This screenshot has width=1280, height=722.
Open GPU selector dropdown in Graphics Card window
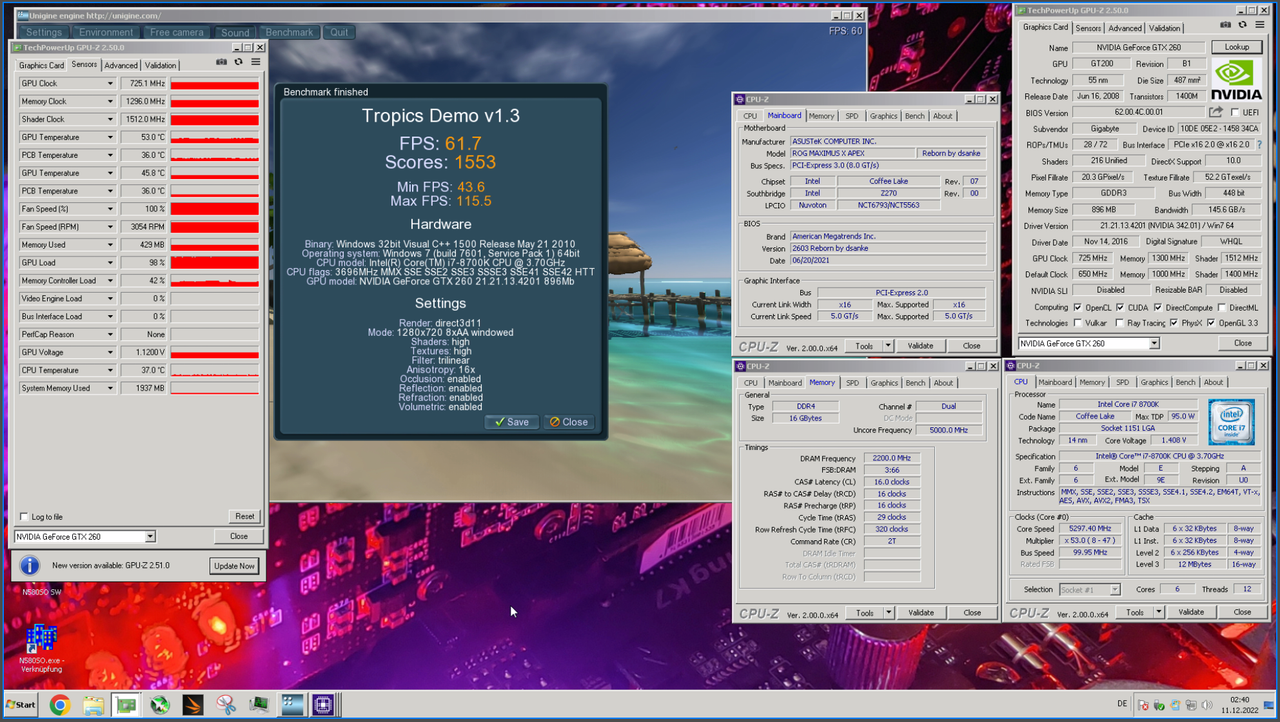point(1154,343)
